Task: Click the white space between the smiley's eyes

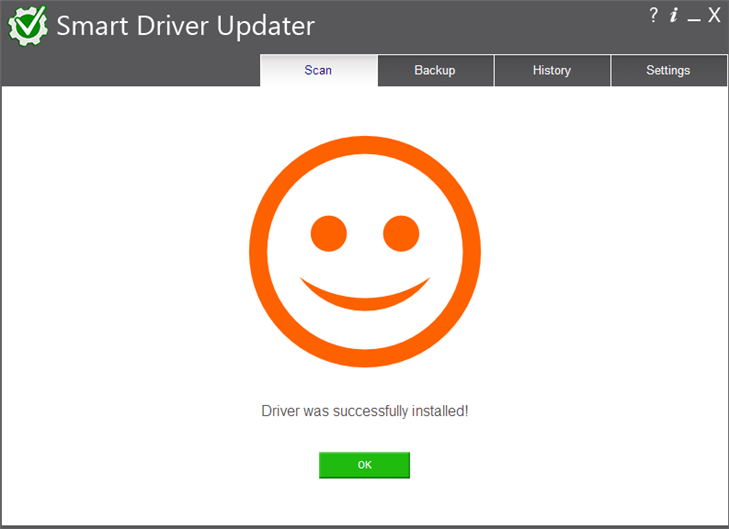Action: (365, 233)
